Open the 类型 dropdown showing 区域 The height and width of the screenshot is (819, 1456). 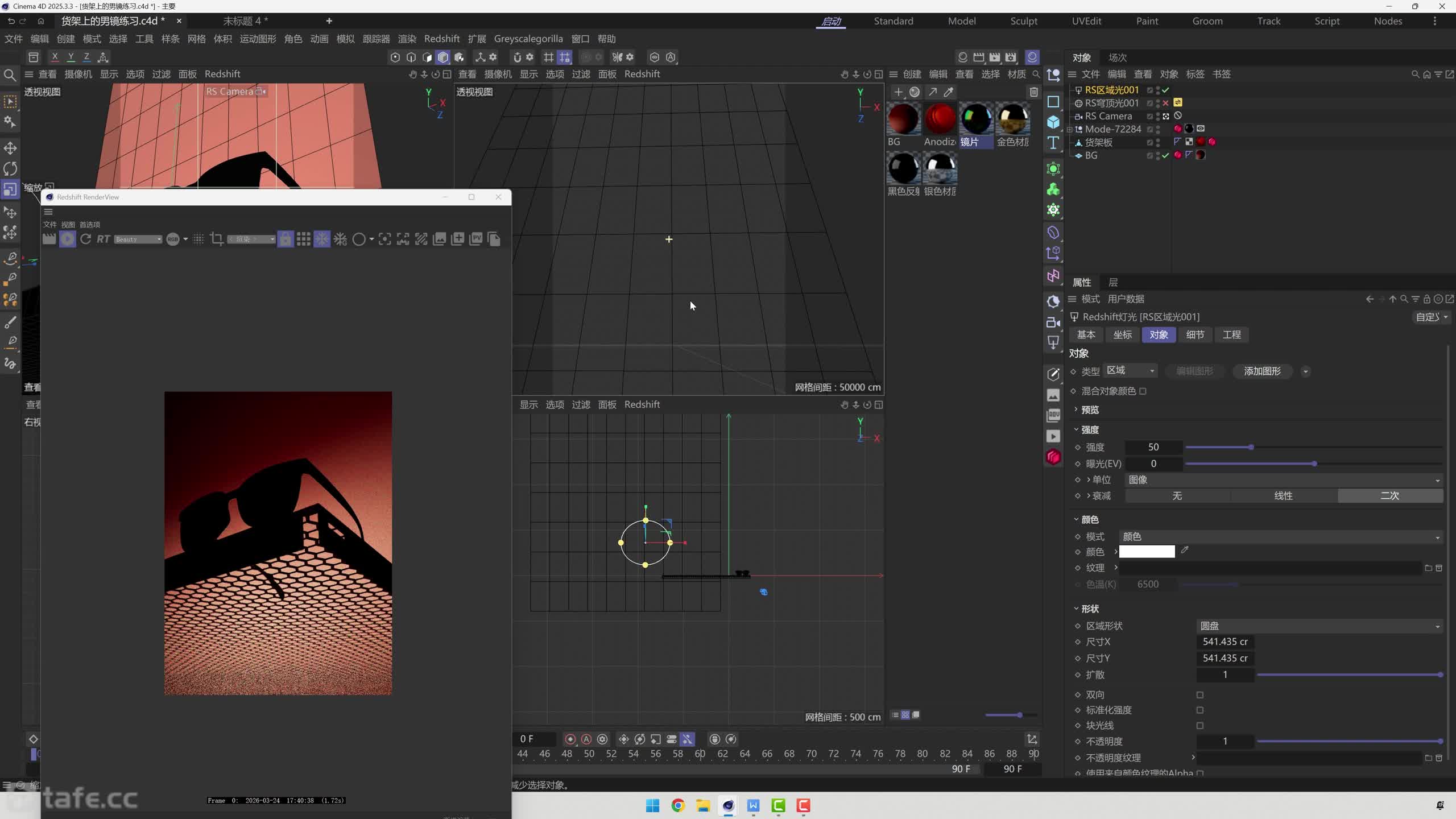(x=1130, y=371)
